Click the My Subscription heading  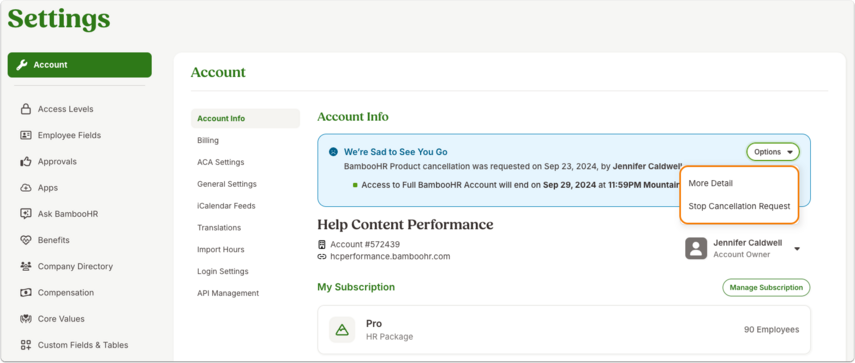(x=356, y=287)
